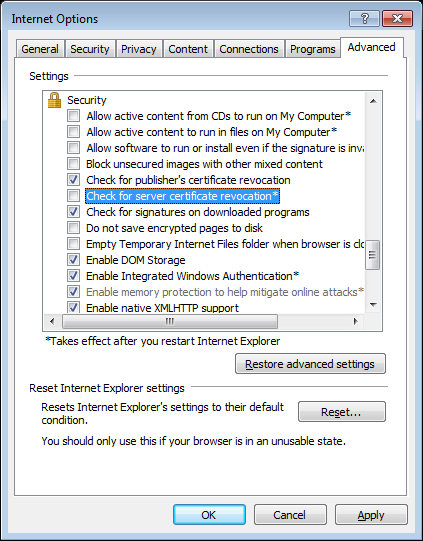
Task: Toggle Block unsecured images with mixed content
Action: [73, 164]
